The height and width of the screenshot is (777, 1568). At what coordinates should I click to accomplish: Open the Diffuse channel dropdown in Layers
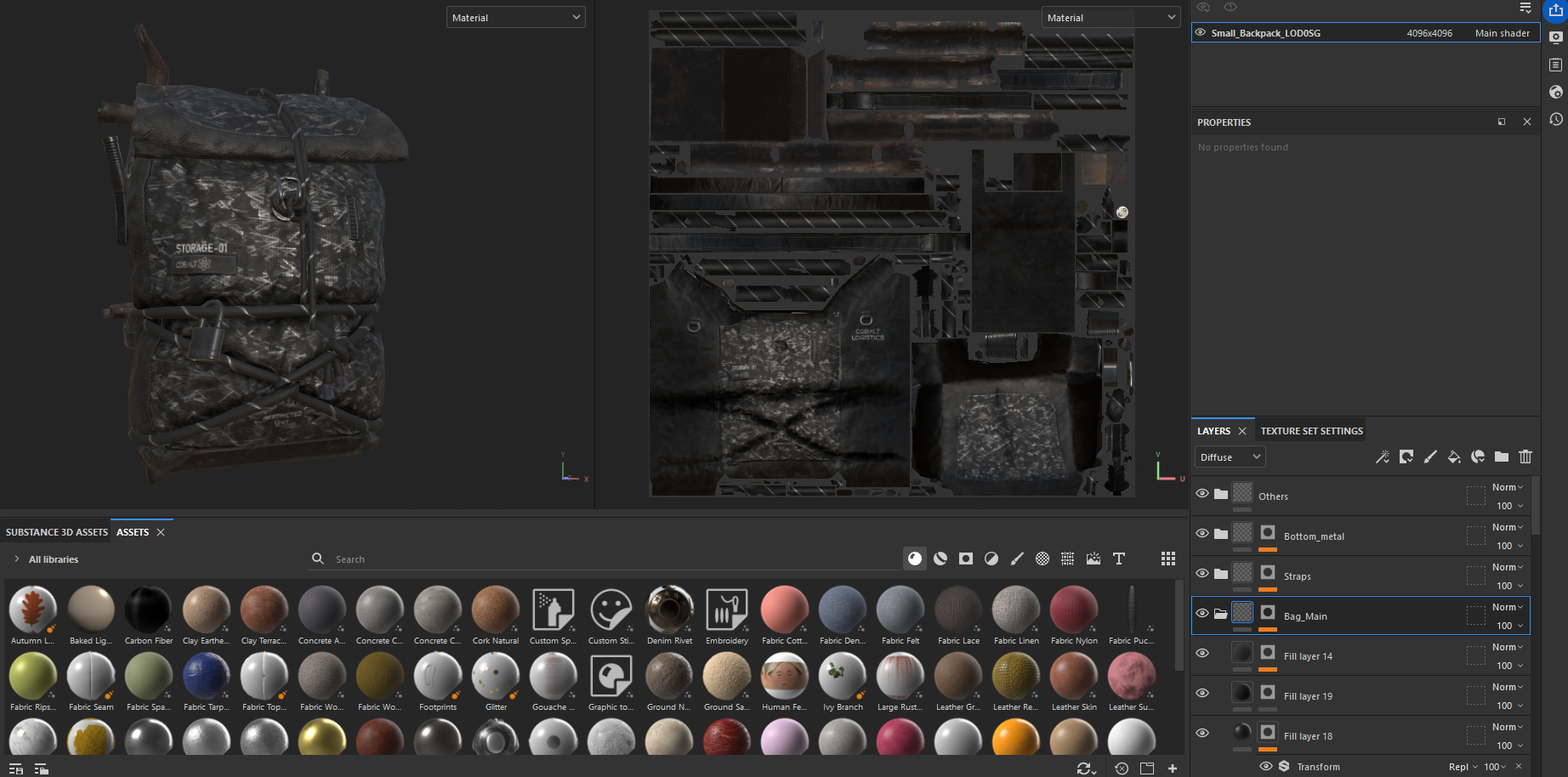click(1230, 457)
